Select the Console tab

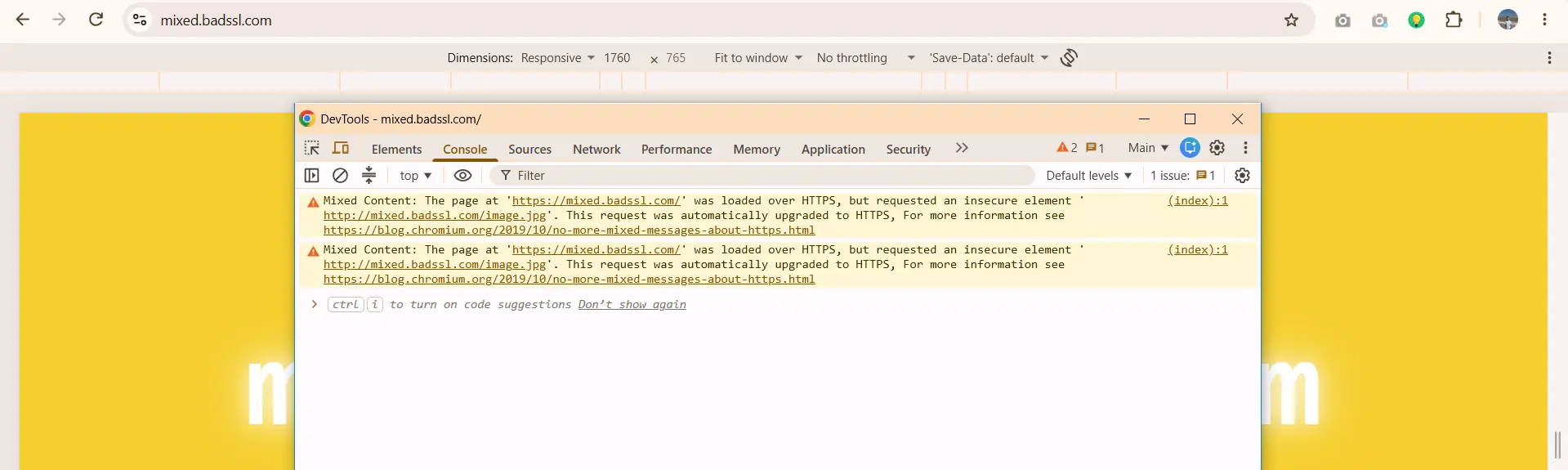click(465, 149)
